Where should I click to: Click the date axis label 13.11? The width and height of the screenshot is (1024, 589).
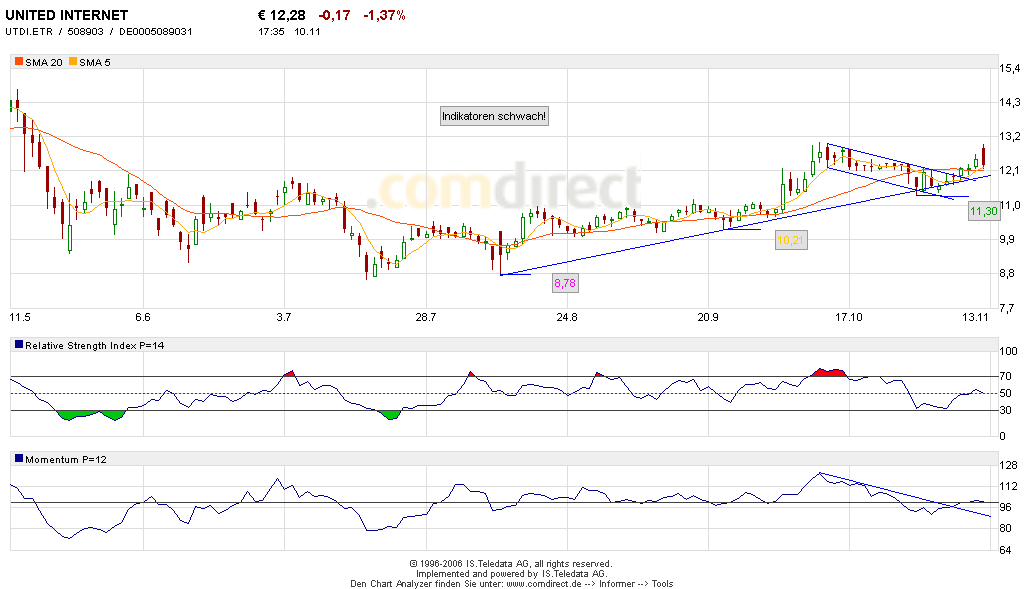(975, 317)
